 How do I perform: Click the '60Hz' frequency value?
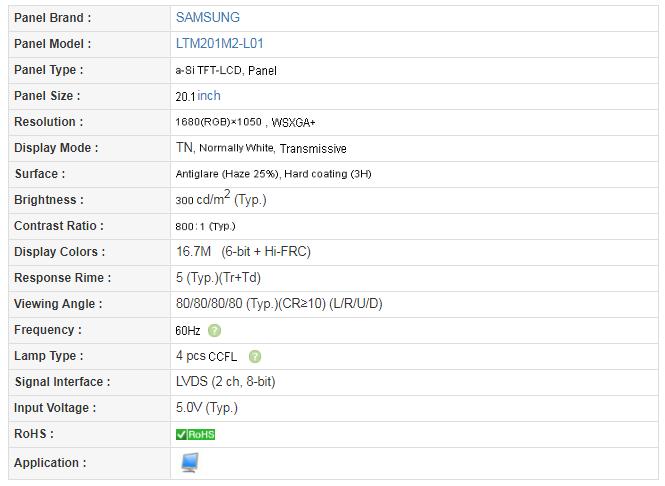click(x=188, y=331)
